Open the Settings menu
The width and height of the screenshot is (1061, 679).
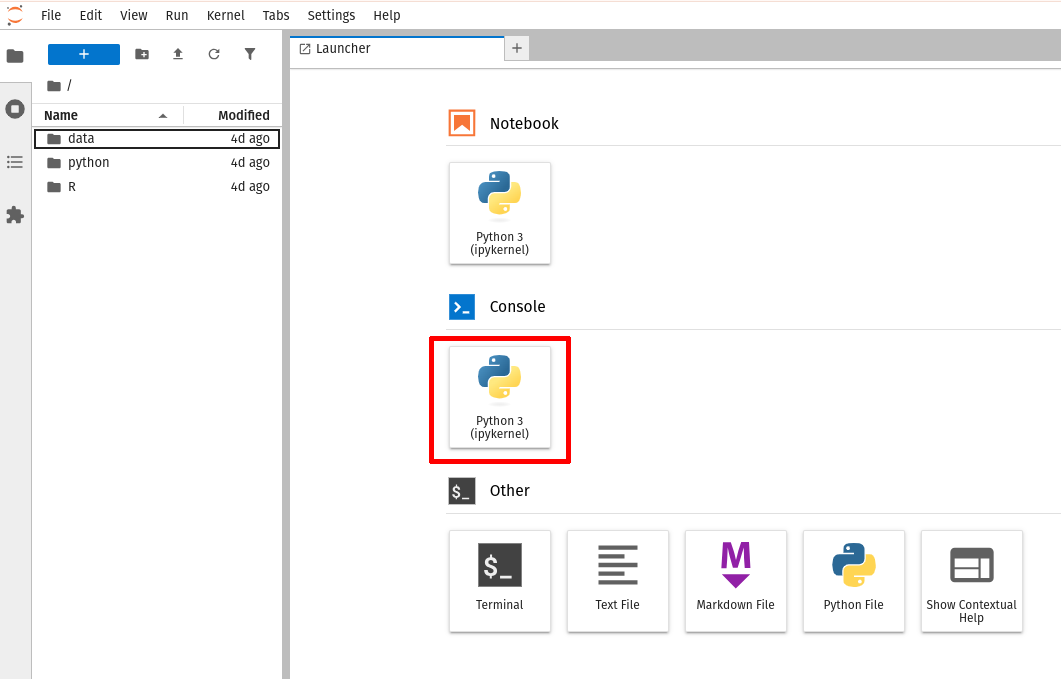click(x=331, y=15)
